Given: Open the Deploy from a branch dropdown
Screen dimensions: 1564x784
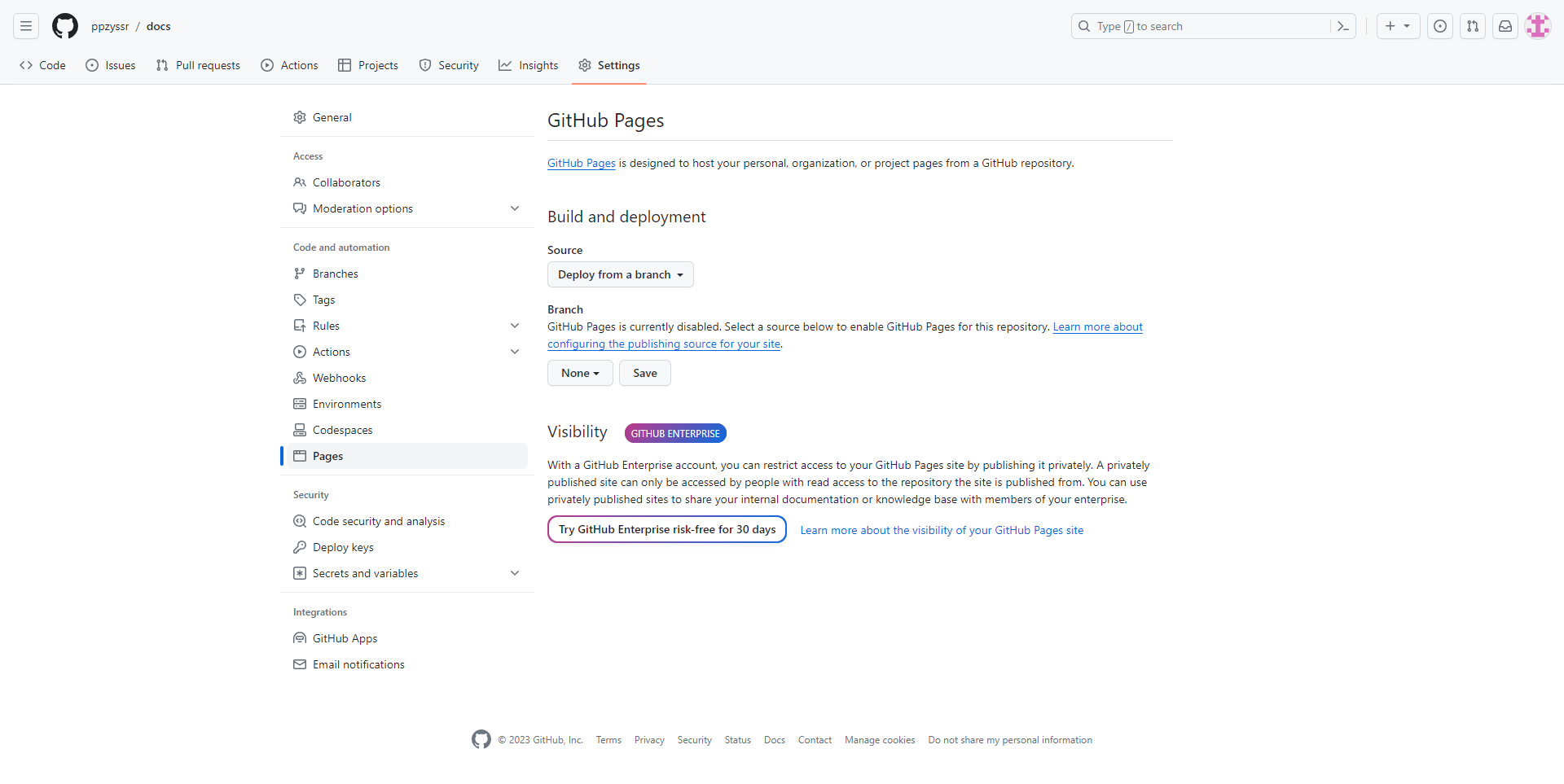Looking at the screenshot, I should 620,274.
